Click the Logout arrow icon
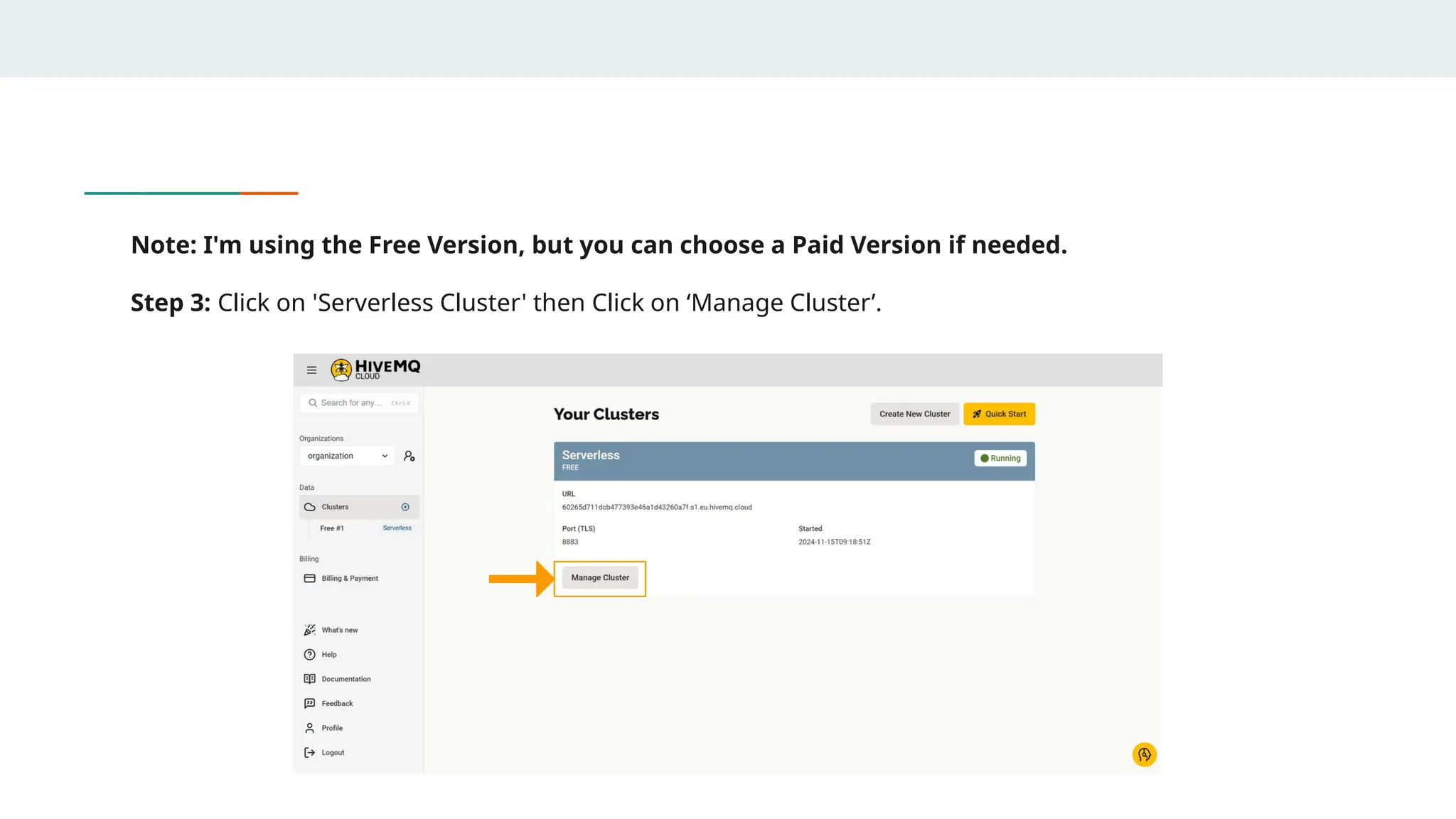 click(x=310, y=752)
